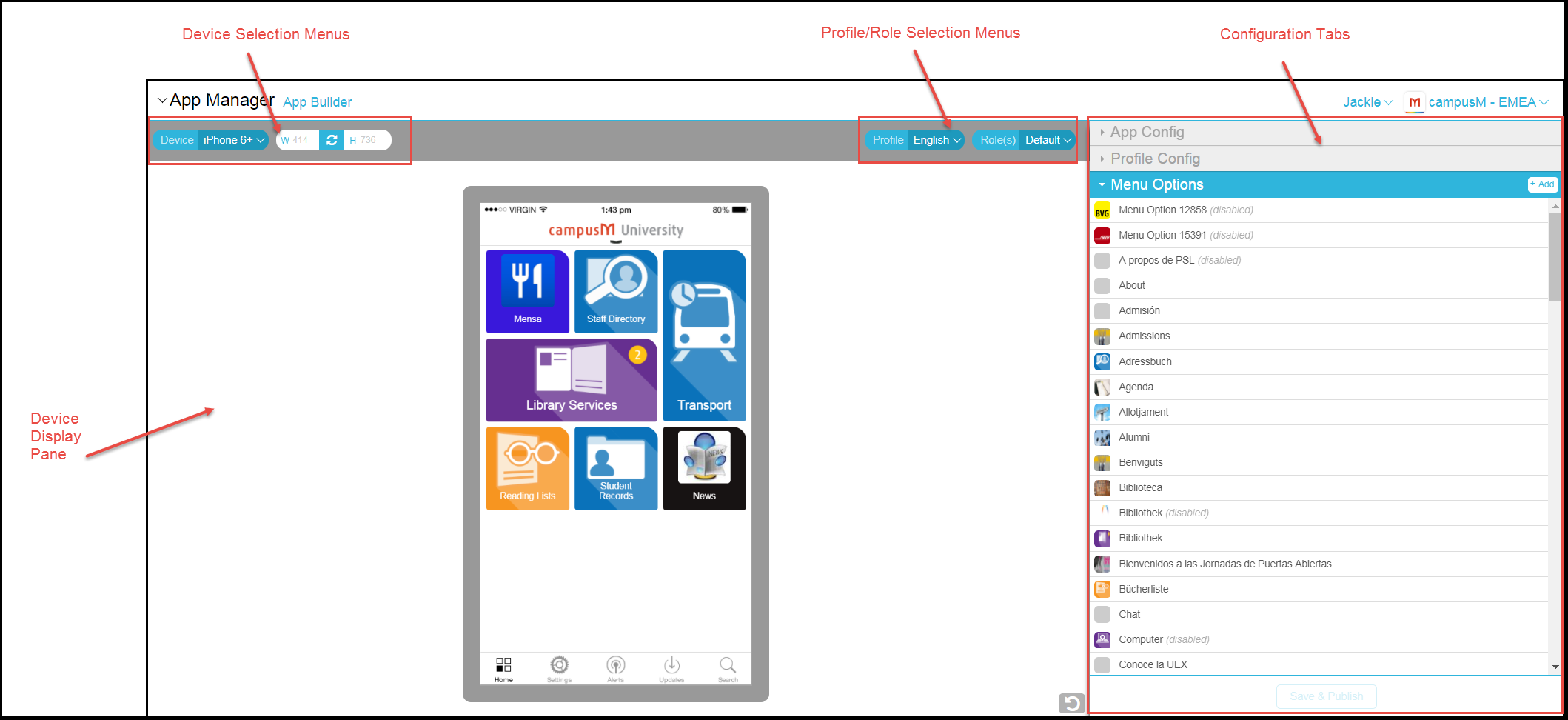Click the scroll down arrow of menu list
This screenshot has width=1568, height=720.
tap(1555, 667)
